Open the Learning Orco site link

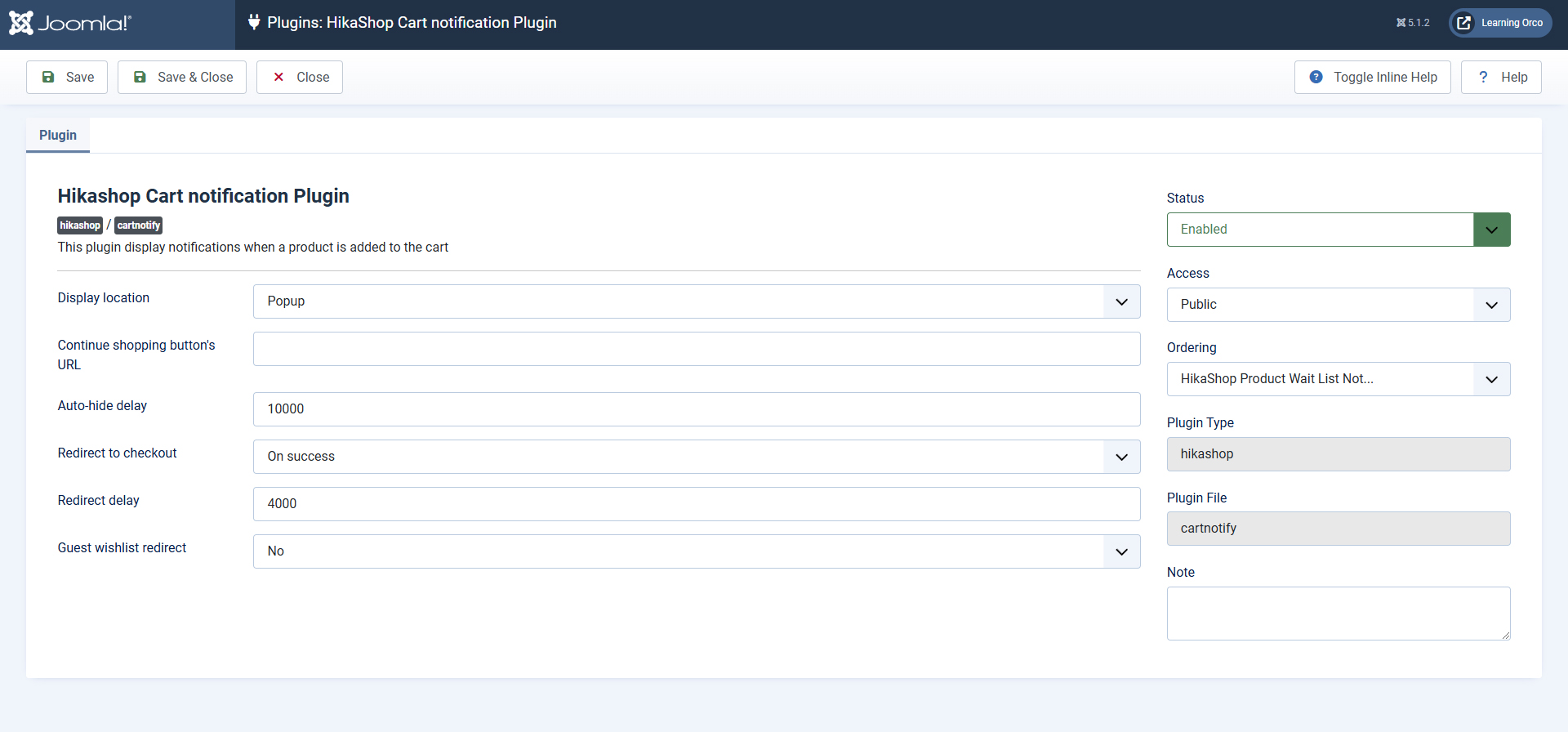coord(1501,23)
